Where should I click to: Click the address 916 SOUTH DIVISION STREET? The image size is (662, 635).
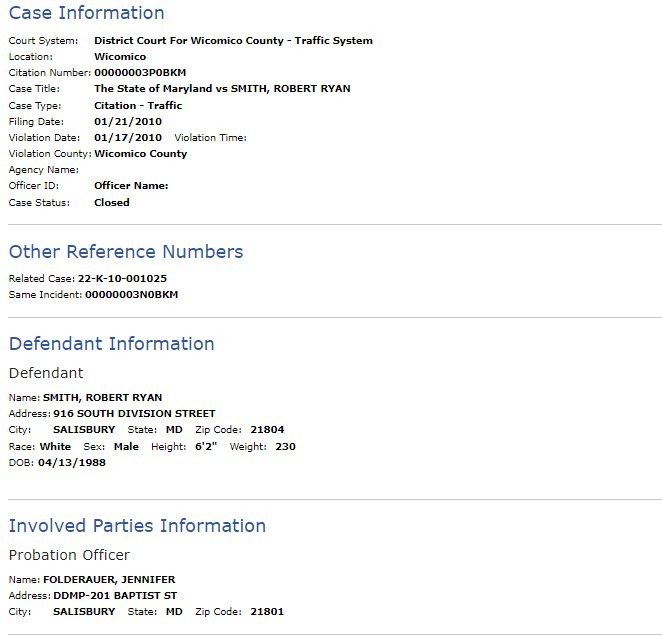click(134, 414)
